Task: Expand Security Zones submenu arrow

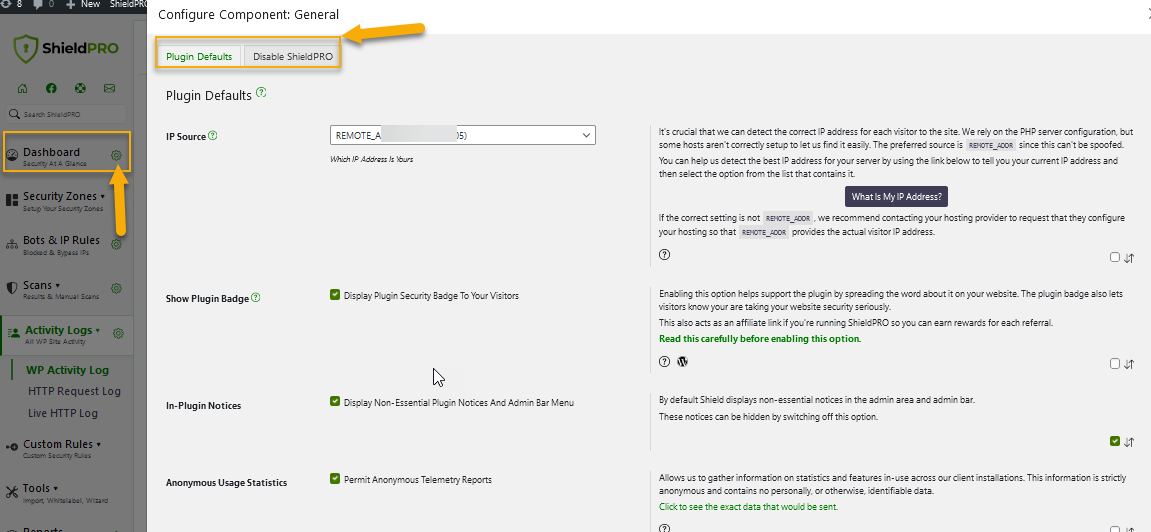Action: (x=102, y=197)
